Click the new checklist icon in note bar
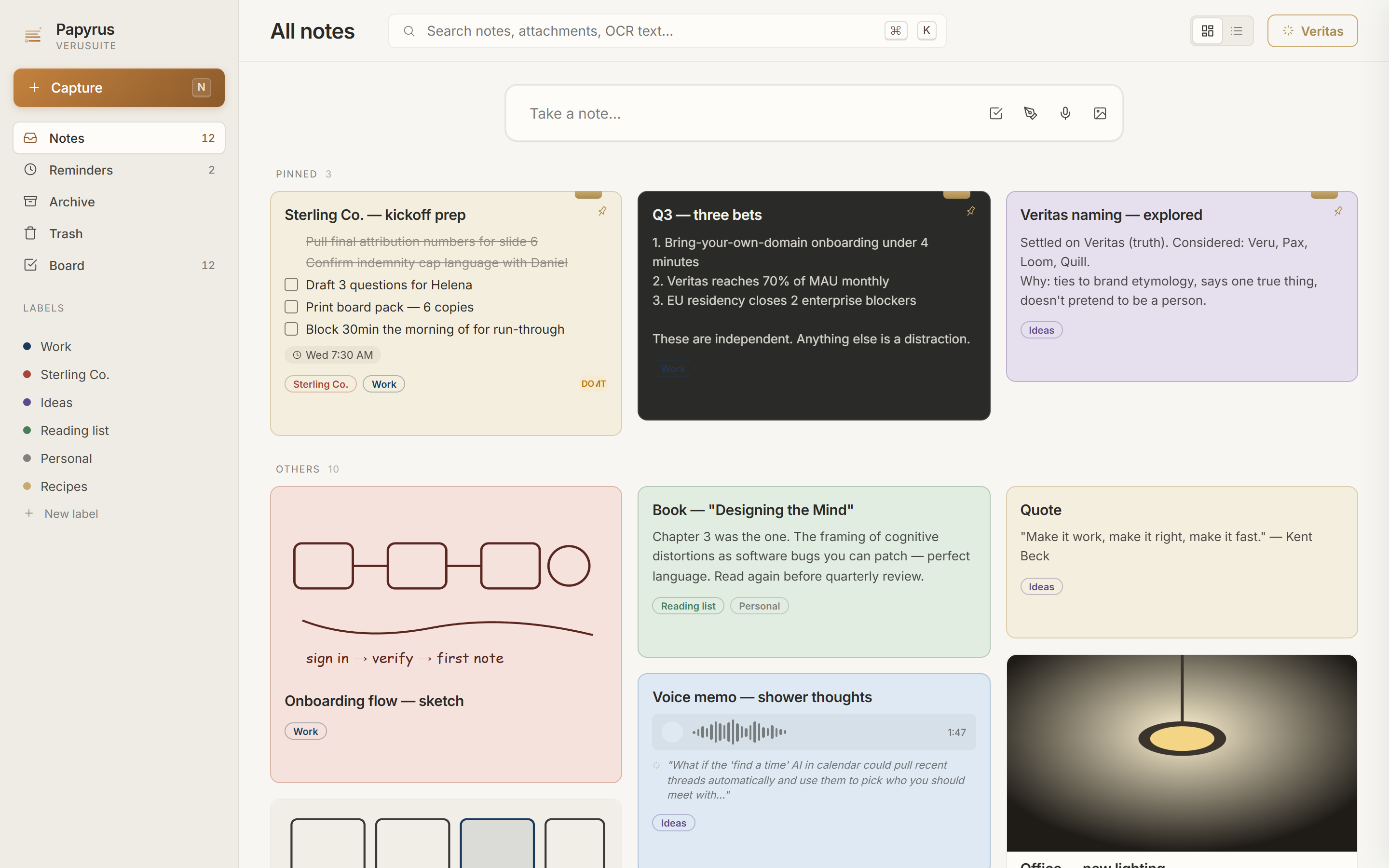1389x868 pixels. pyautogui.click(x=996, y=113)
